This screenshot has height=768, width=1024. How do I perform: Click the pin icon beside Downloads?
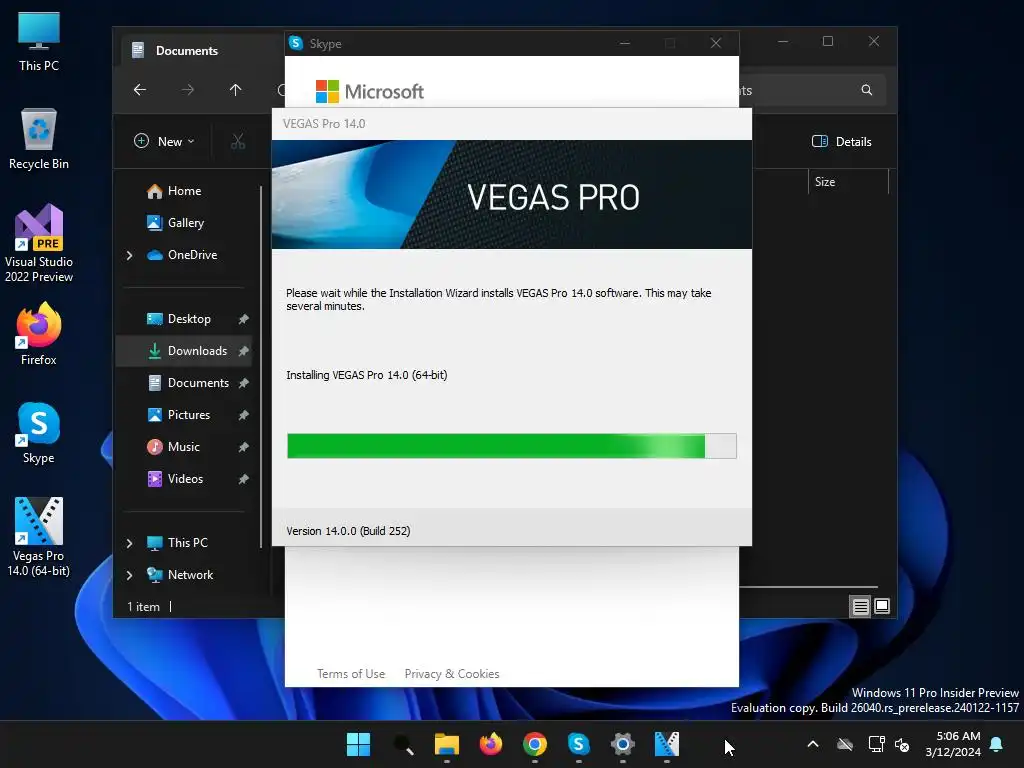pos(244,351)
